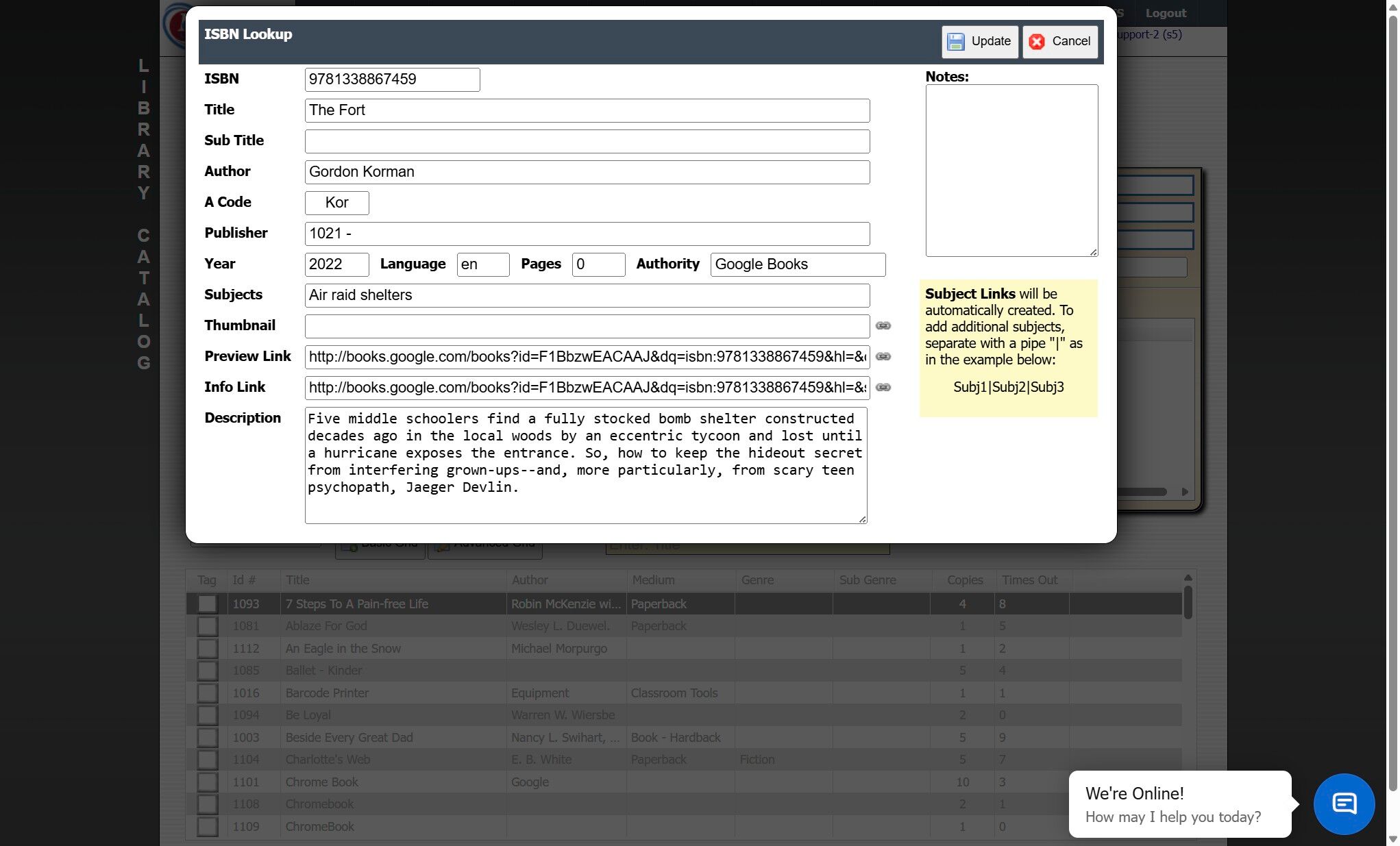Click the Description textarea resize grip
This screenshot has height=846, width=1400.
862,519
